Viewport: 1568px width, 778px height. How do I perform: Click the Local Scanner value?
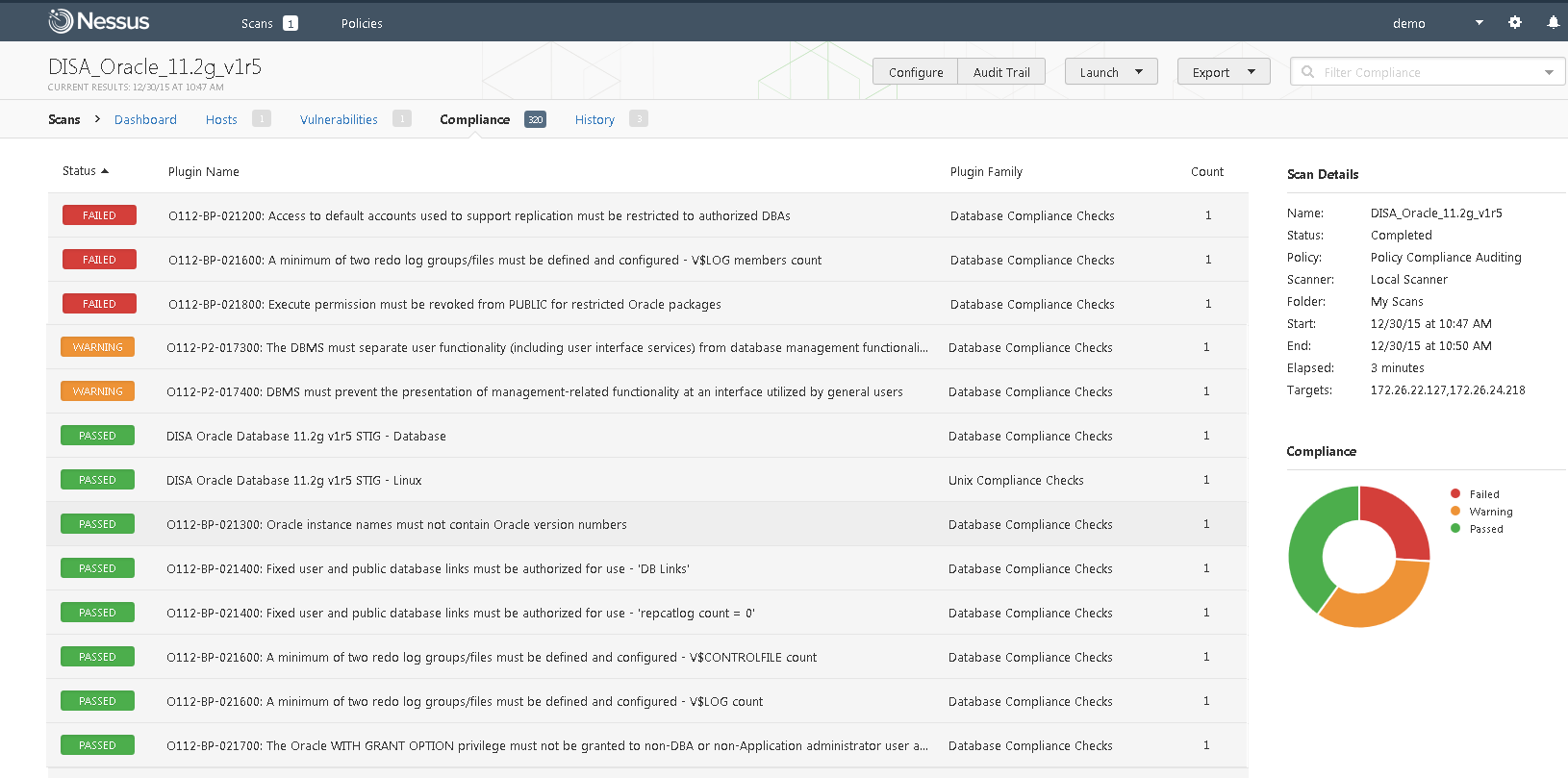pyautogui.click(x=1409, y=279)
